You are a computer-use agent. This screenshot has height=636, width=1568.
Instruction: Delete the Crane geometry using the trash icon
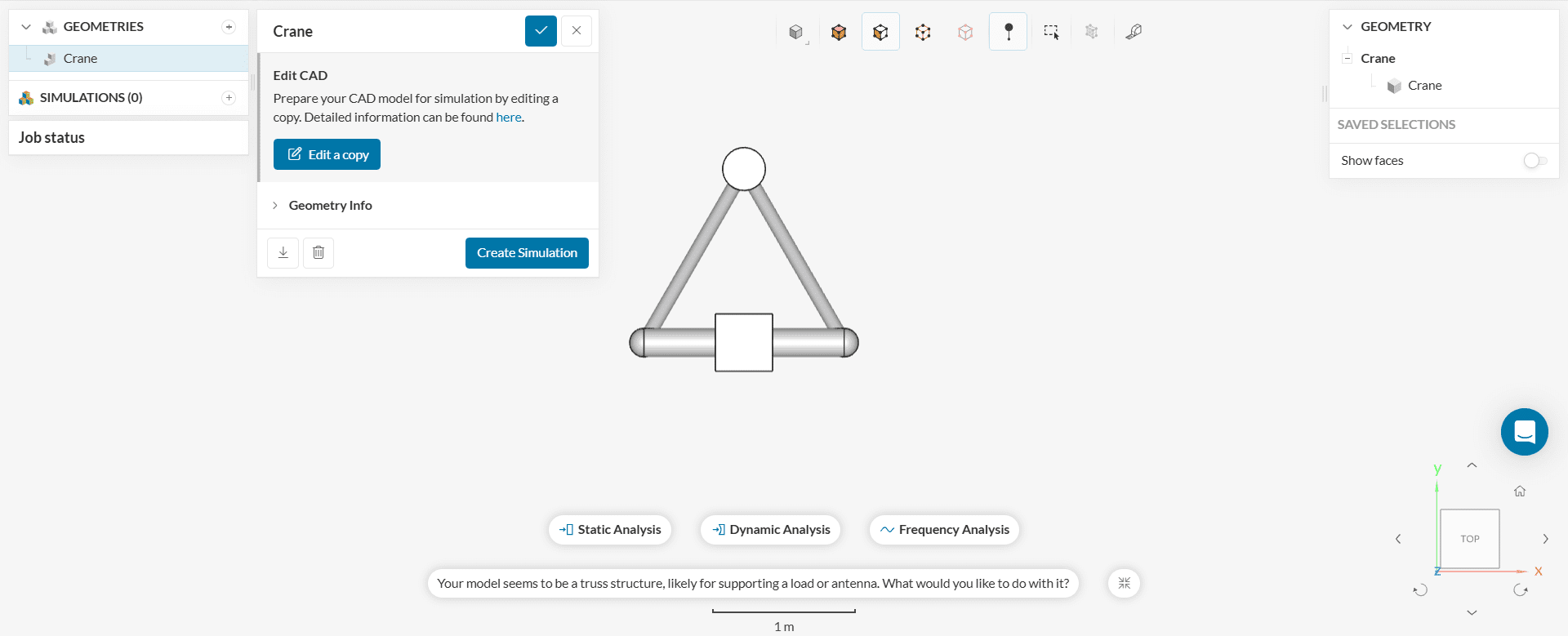(318, 253)
